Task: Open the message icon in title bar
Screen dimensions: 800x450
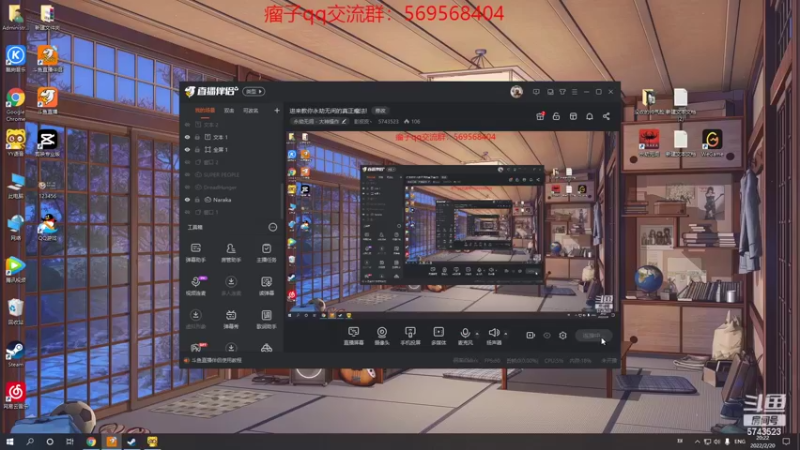Action: tap(536, 92)
